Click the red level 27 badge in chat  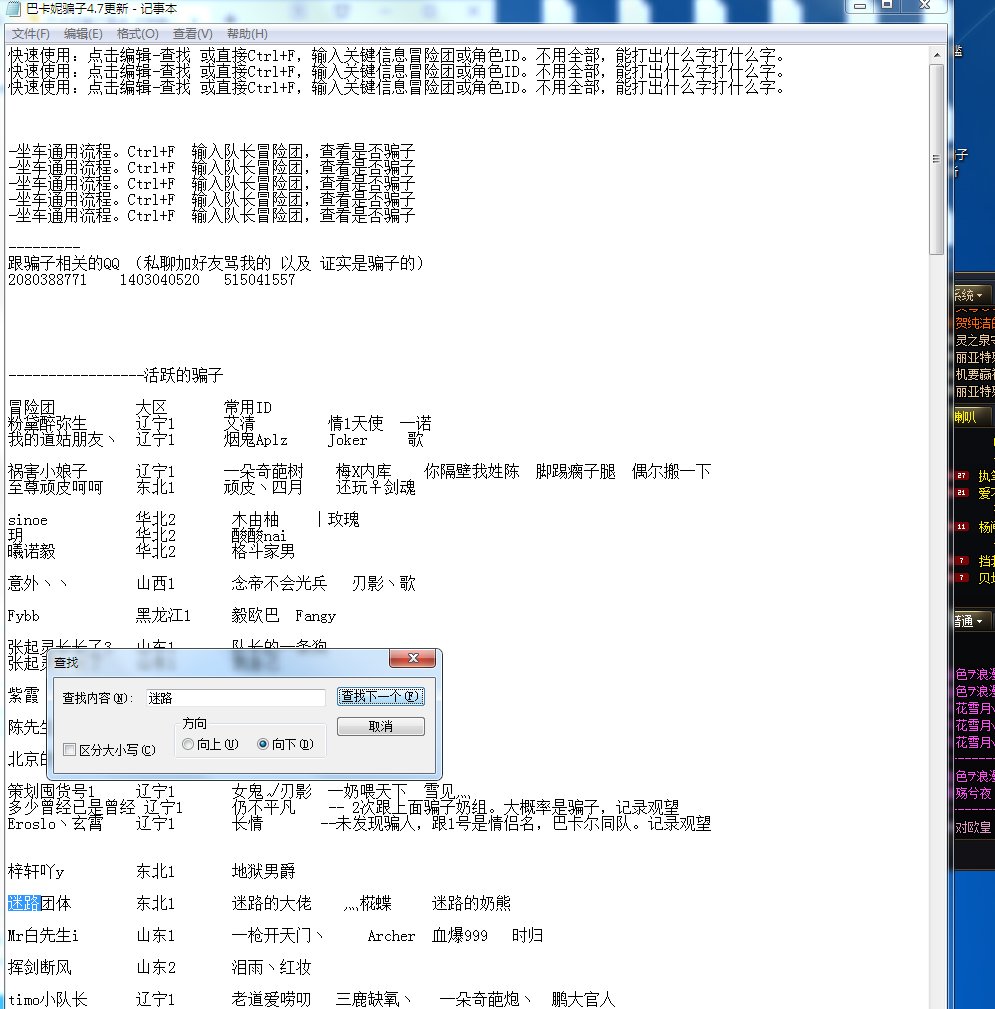point(962,476)
